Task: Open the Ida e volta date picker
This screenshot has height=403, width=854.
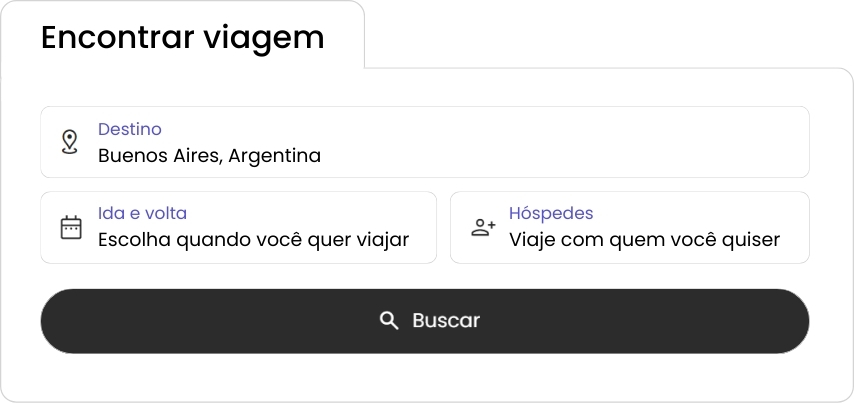Action: point(238,227)
